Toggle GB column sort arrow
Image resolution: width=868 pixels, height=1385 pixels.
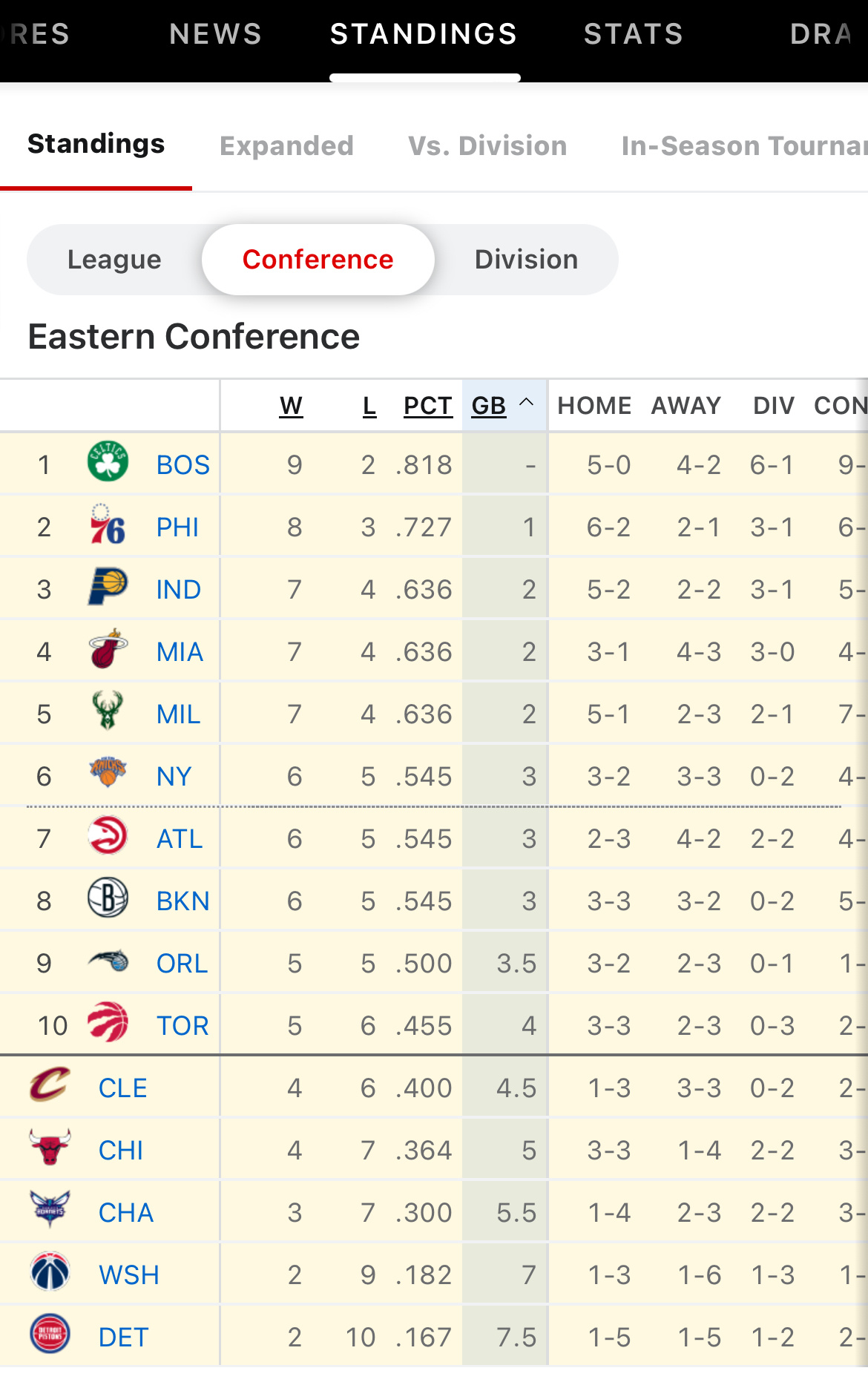point(527,403)
